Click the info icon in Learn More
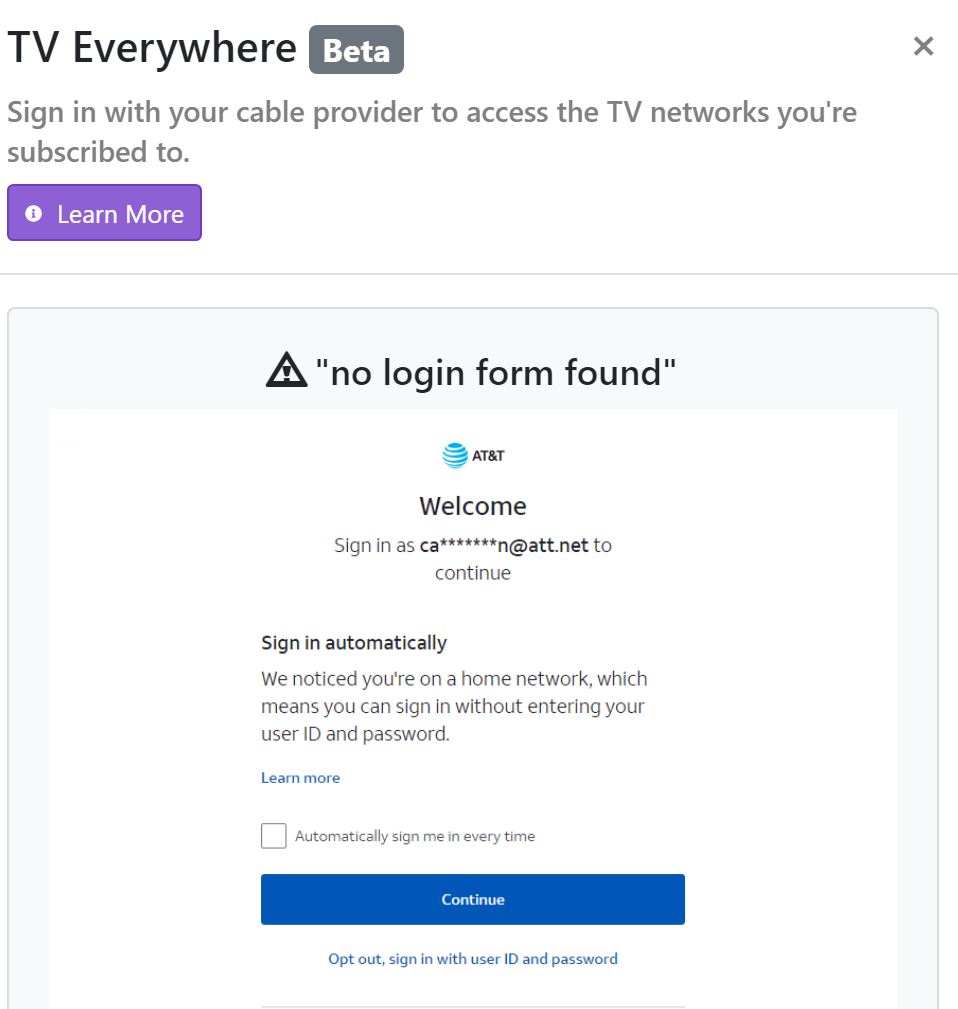Viewport: 958px width, 1009px height. pos(34,213)
